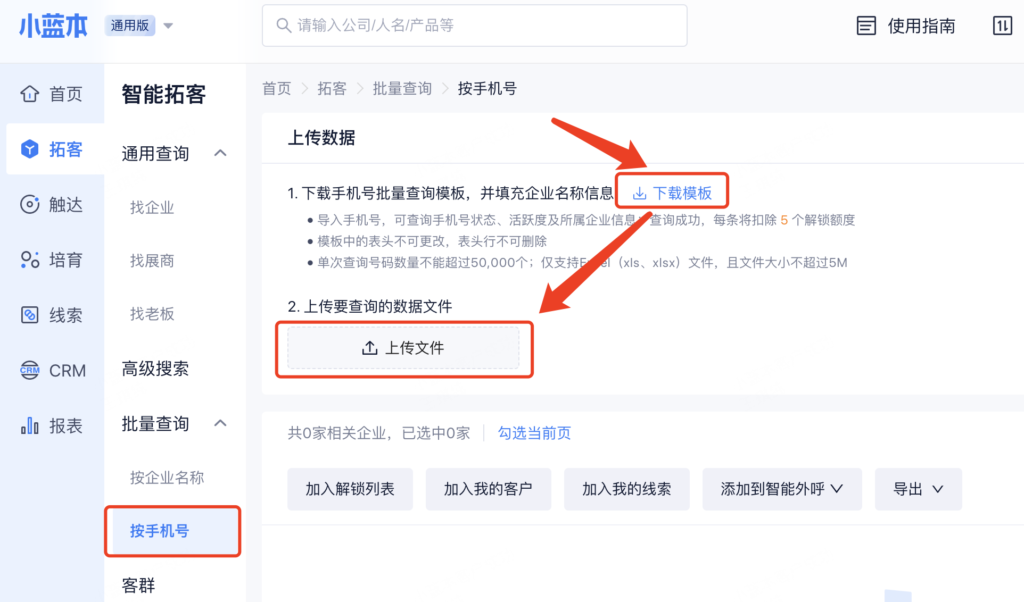
Task: Open the 线索 leads icon
Action: coord(30,315)
